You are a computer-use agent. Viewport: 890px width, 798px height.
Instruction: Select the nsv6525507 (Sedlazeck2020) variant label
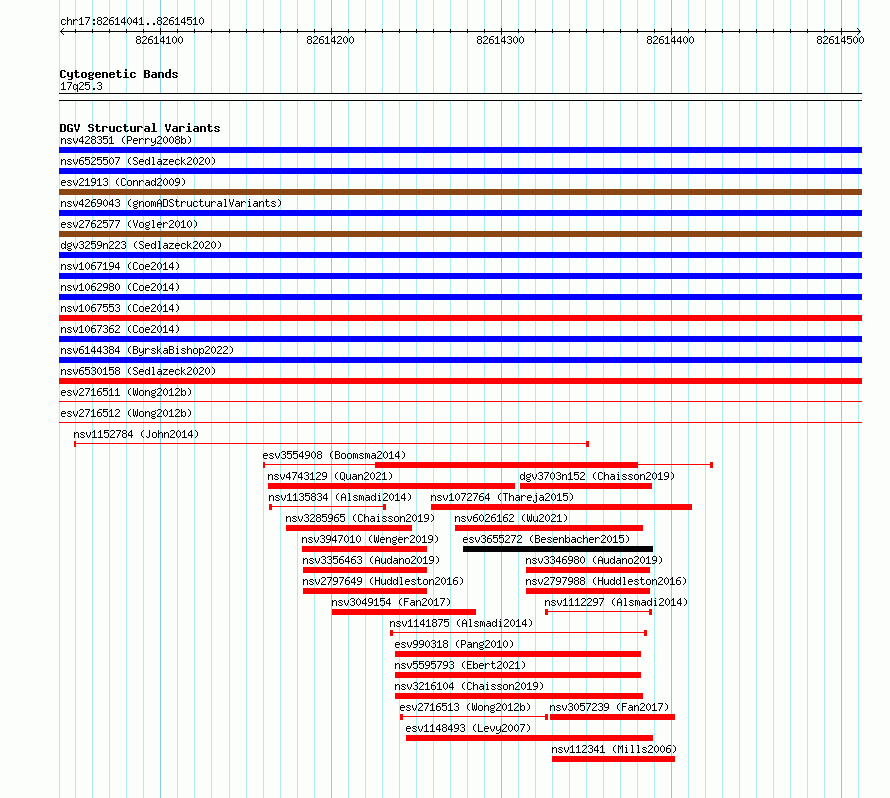pyautogui.click(x=138, y=161)
